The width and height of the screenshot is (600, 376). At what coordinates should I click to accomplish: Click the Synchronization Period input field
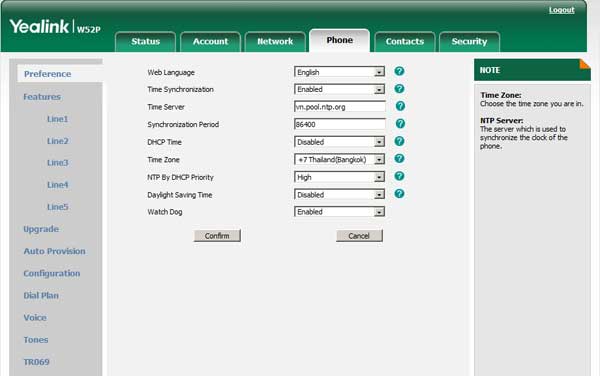pyautogui.click(x=340, y=124)
